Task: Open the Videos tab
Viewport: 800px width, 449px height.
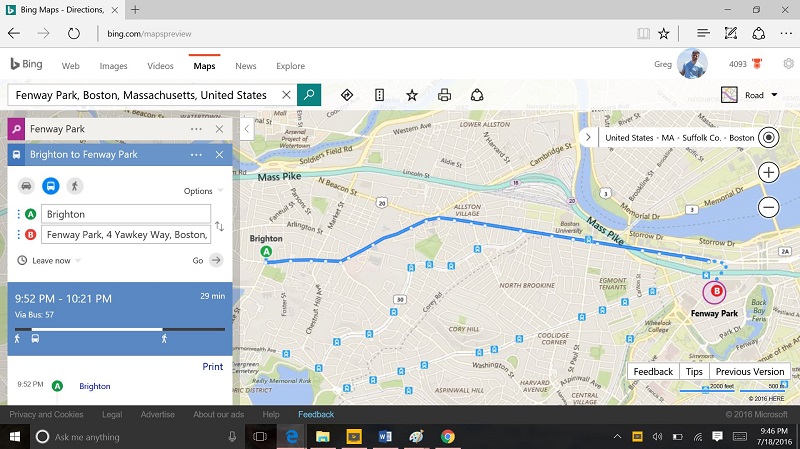Action: click(160, 66)
